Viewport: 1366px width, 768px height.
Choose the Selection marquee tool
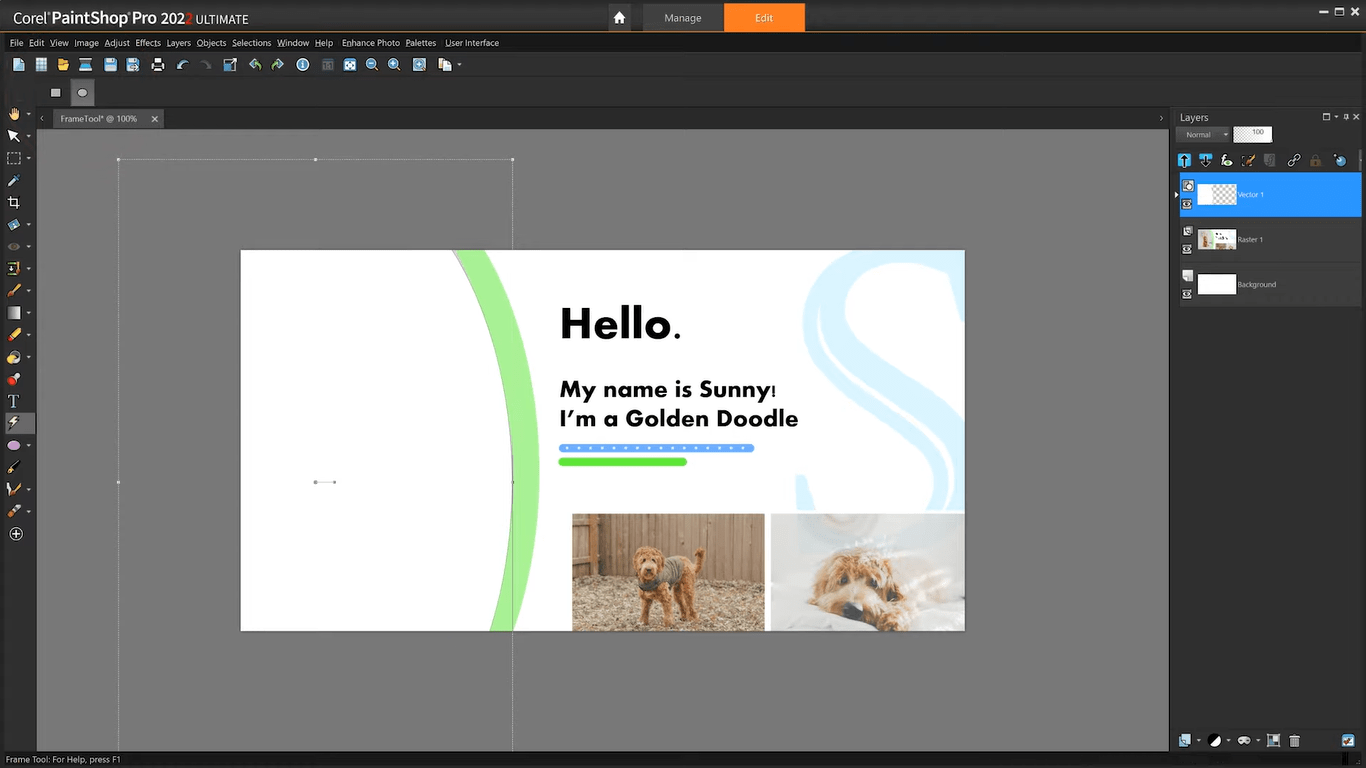click(14, 158)
